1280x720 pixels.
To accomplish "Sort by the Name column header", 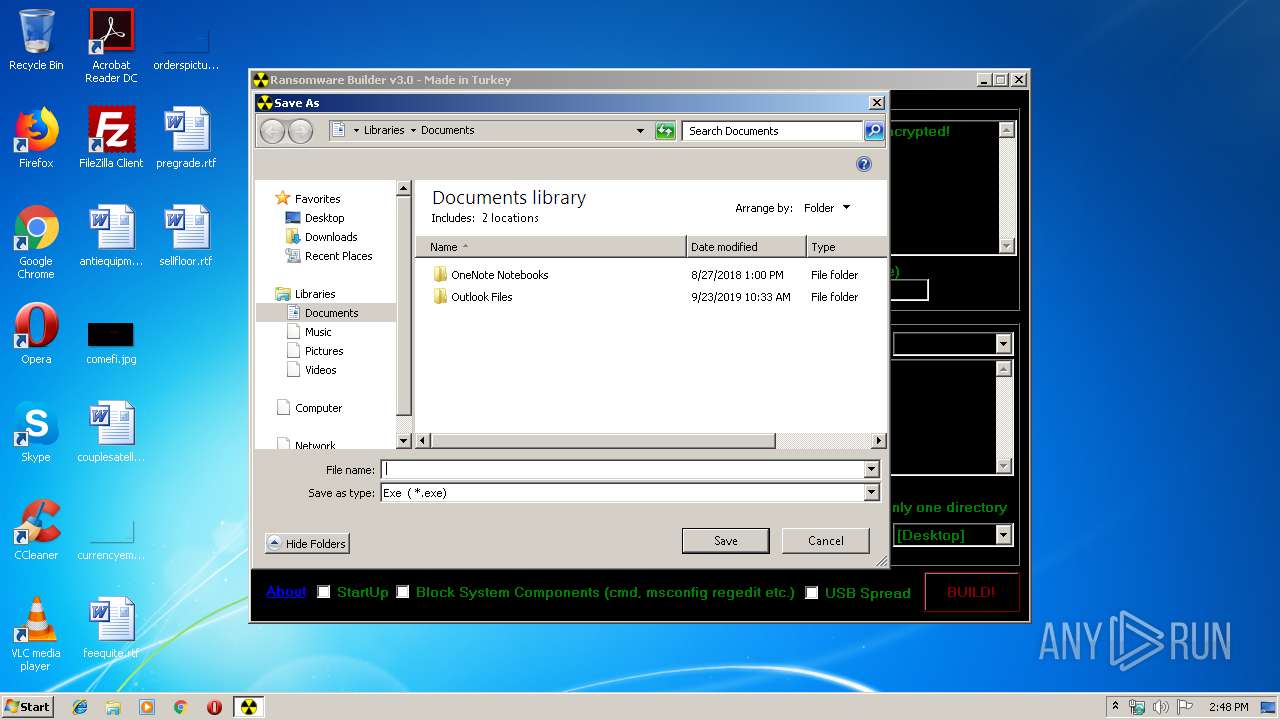I will point(551,247).
